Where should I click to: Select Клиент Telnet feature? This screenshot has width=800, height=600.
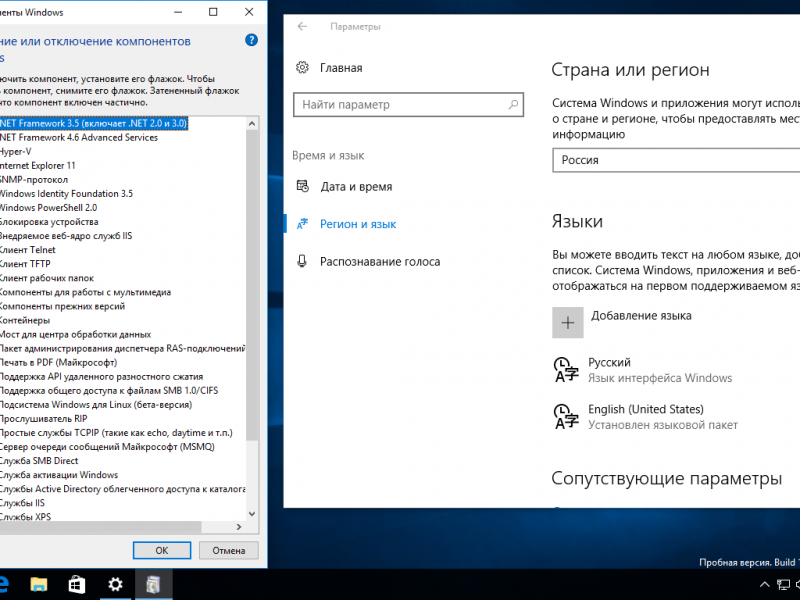tap(28, 250)
